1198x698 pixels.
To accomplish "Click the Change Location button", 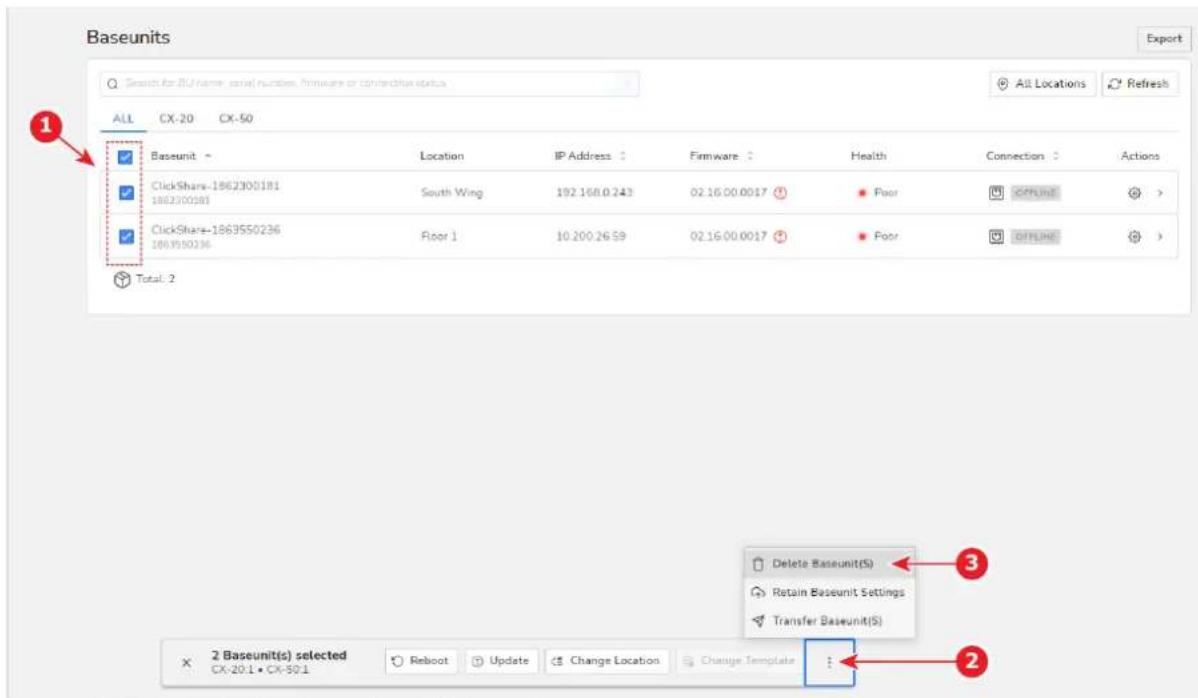I will [607, 661].
